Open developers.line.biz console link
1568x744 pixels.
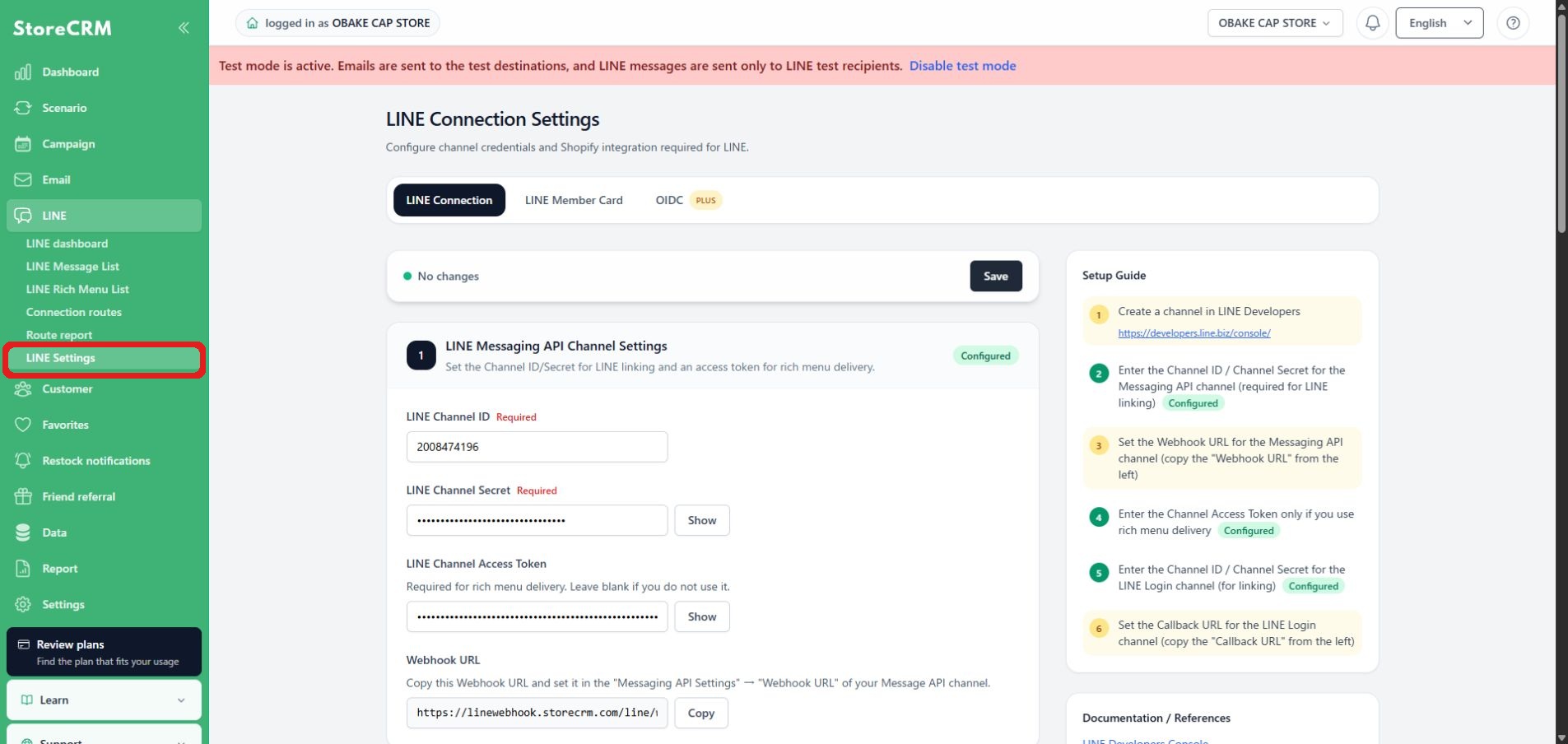tap(1193, 333)
